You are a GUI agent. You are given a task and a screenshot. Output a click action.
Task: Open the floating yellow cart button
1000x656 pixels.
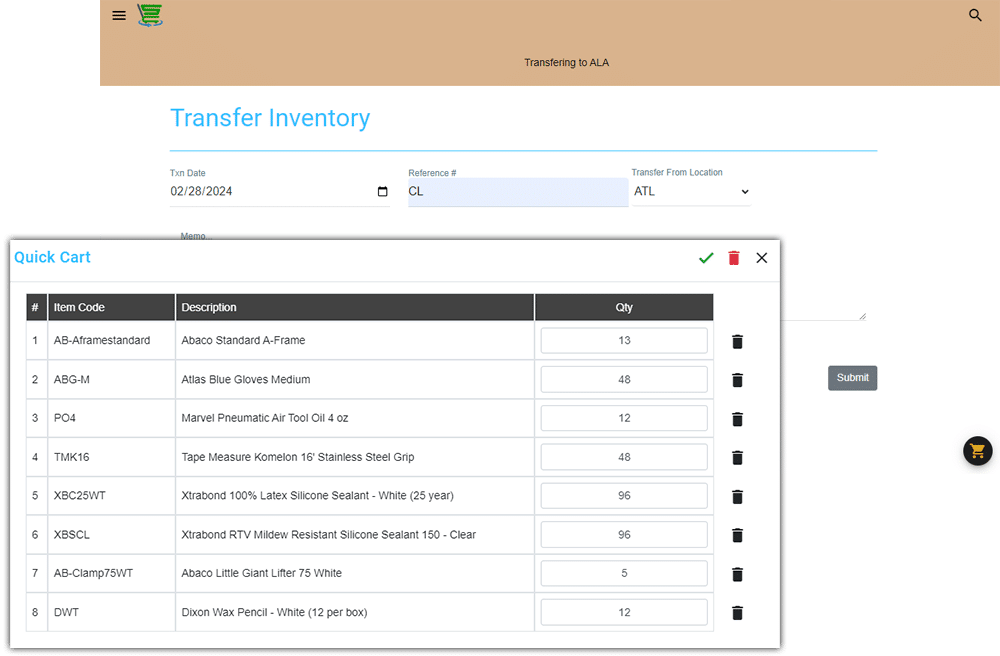(977, 451)
